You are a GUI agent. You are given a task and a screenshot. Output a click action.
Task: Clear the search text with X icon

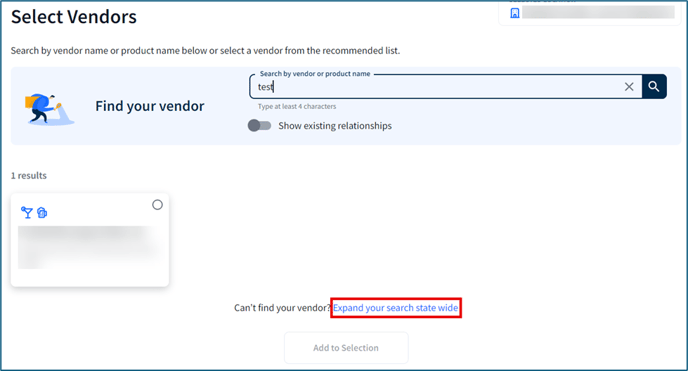tap(629, 87)
